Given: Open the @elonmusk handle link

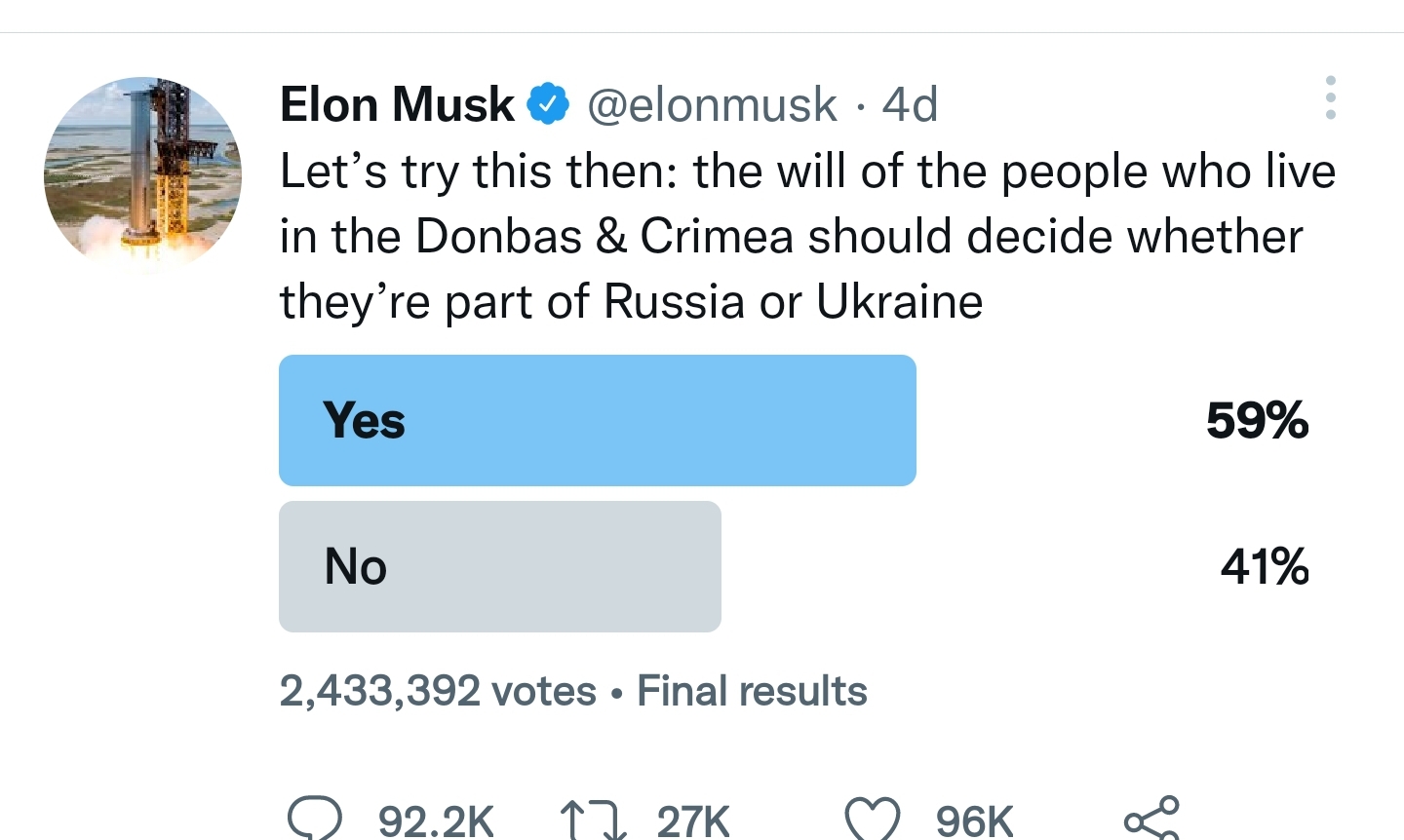Looking at the screenshot, I should tap(712, 105).
